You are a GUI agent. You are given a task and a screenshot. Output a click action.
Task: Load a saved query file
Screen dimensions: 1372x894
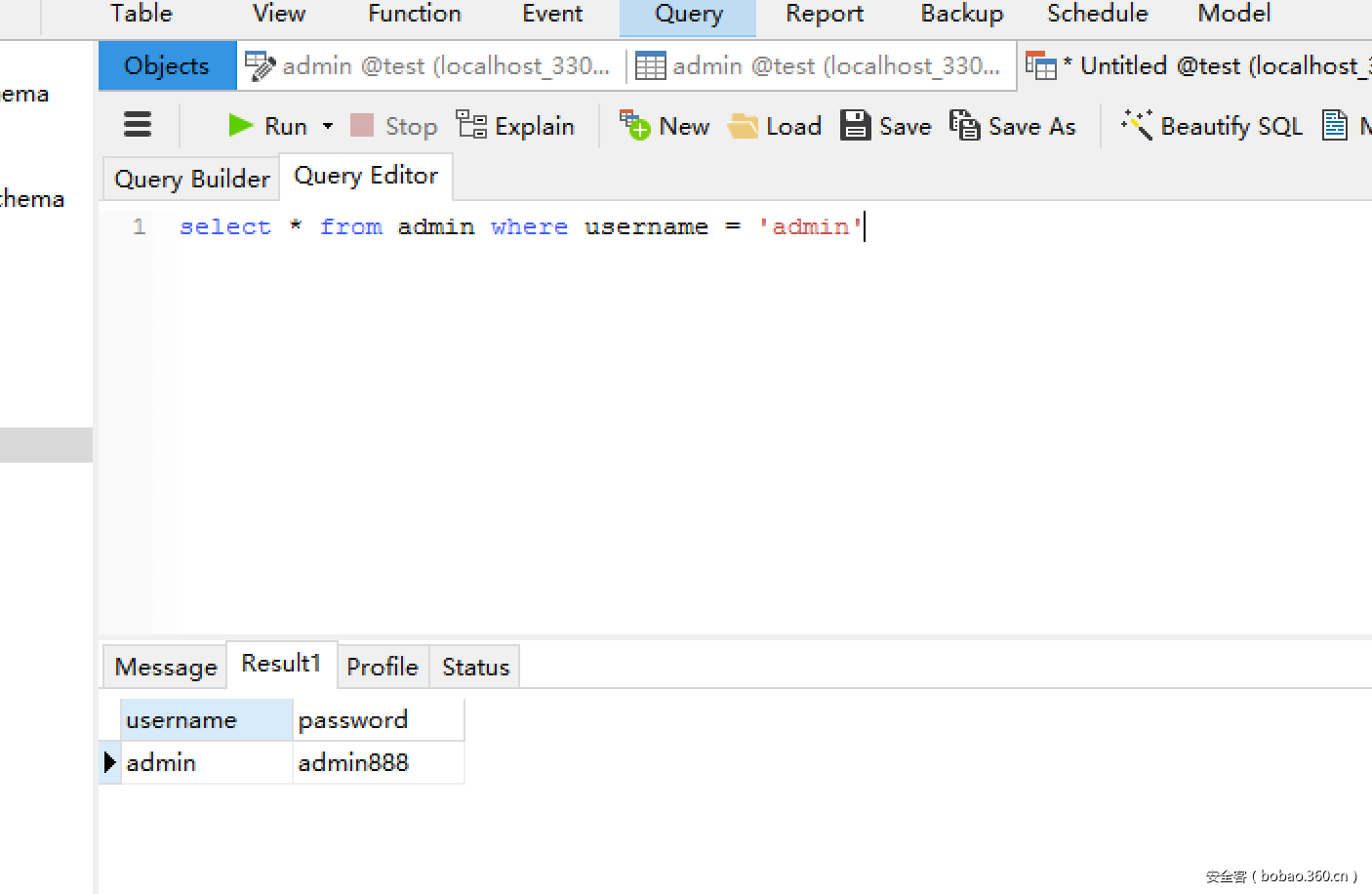tap(774, 125)
